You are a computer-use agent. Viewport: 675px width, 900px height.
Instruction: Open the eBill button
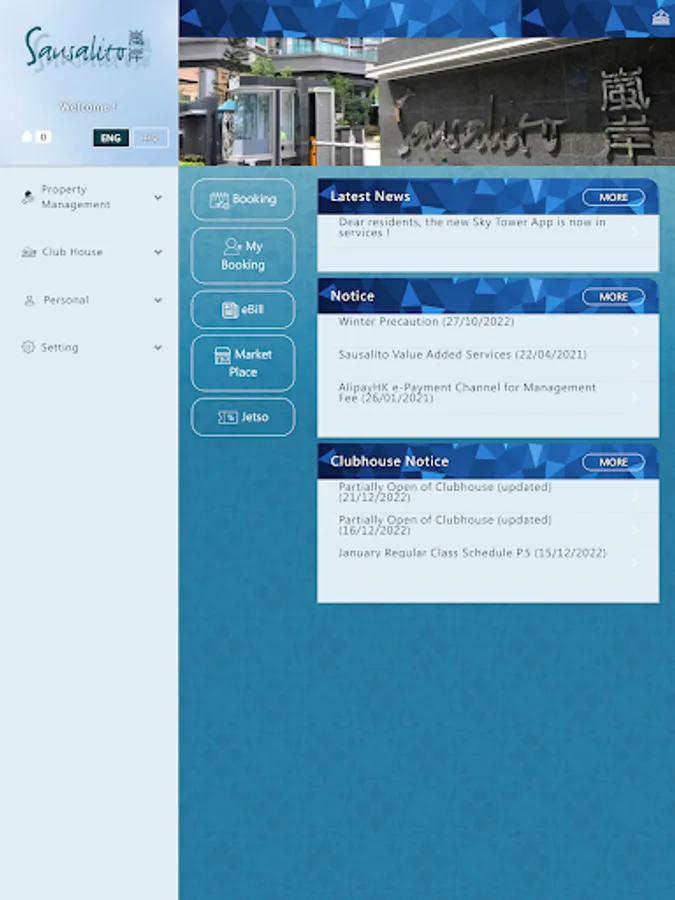coord(243,309)
